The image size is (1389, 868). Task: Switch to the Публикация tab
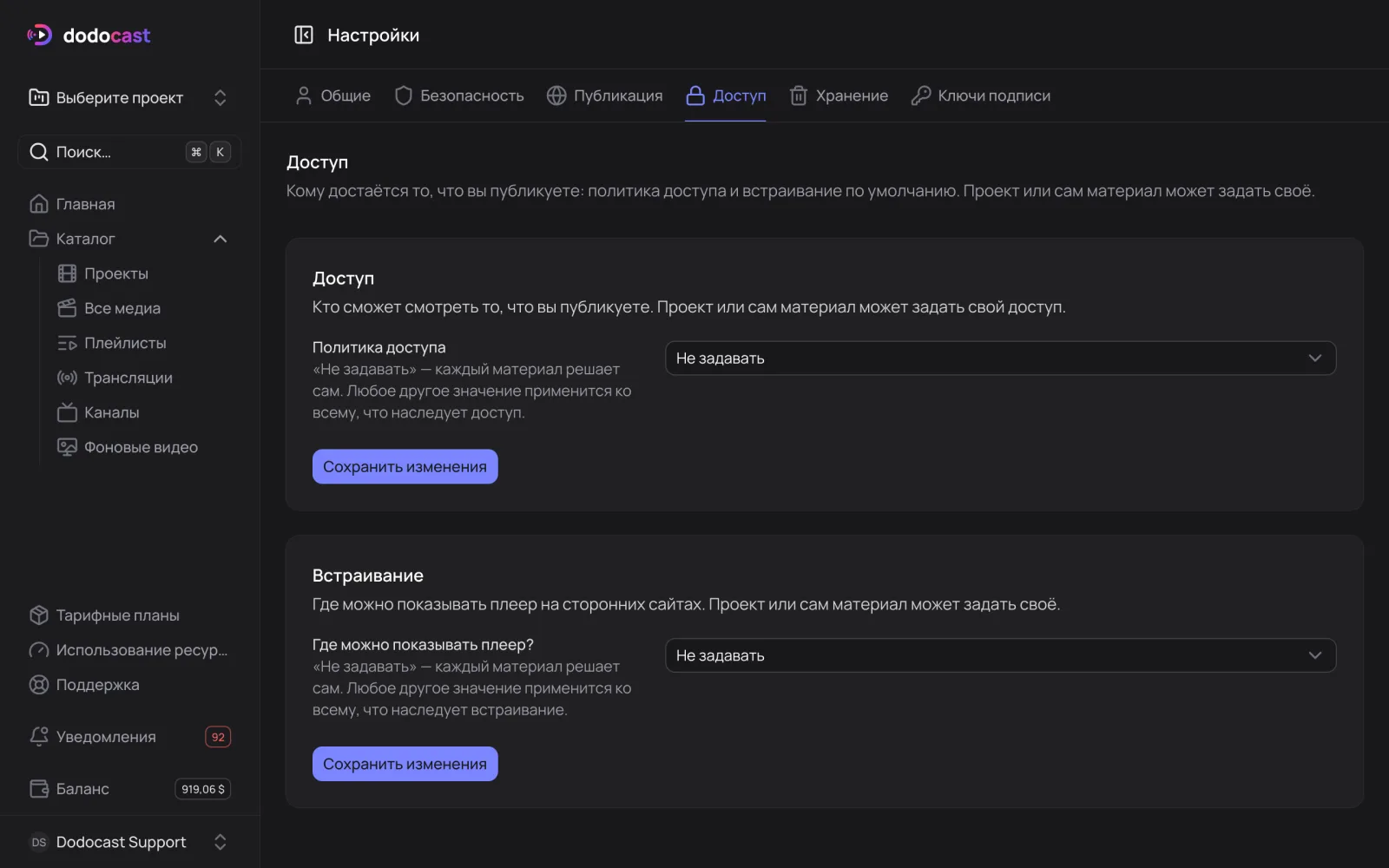click(605, 95)
